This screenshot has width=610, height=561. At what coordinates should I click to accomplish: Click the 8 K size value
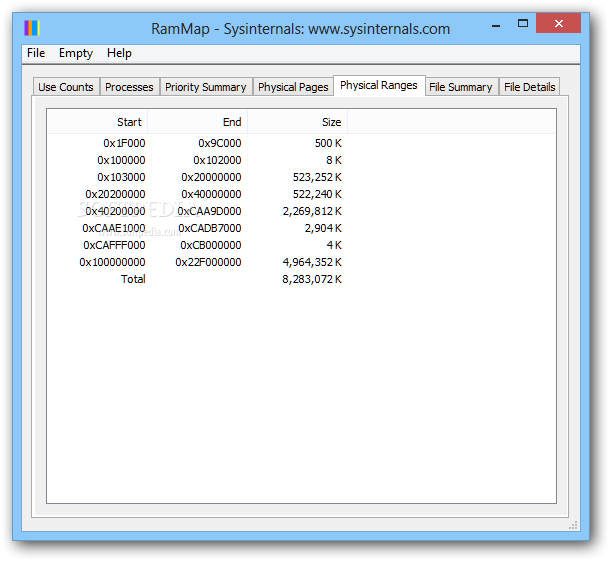334,160
